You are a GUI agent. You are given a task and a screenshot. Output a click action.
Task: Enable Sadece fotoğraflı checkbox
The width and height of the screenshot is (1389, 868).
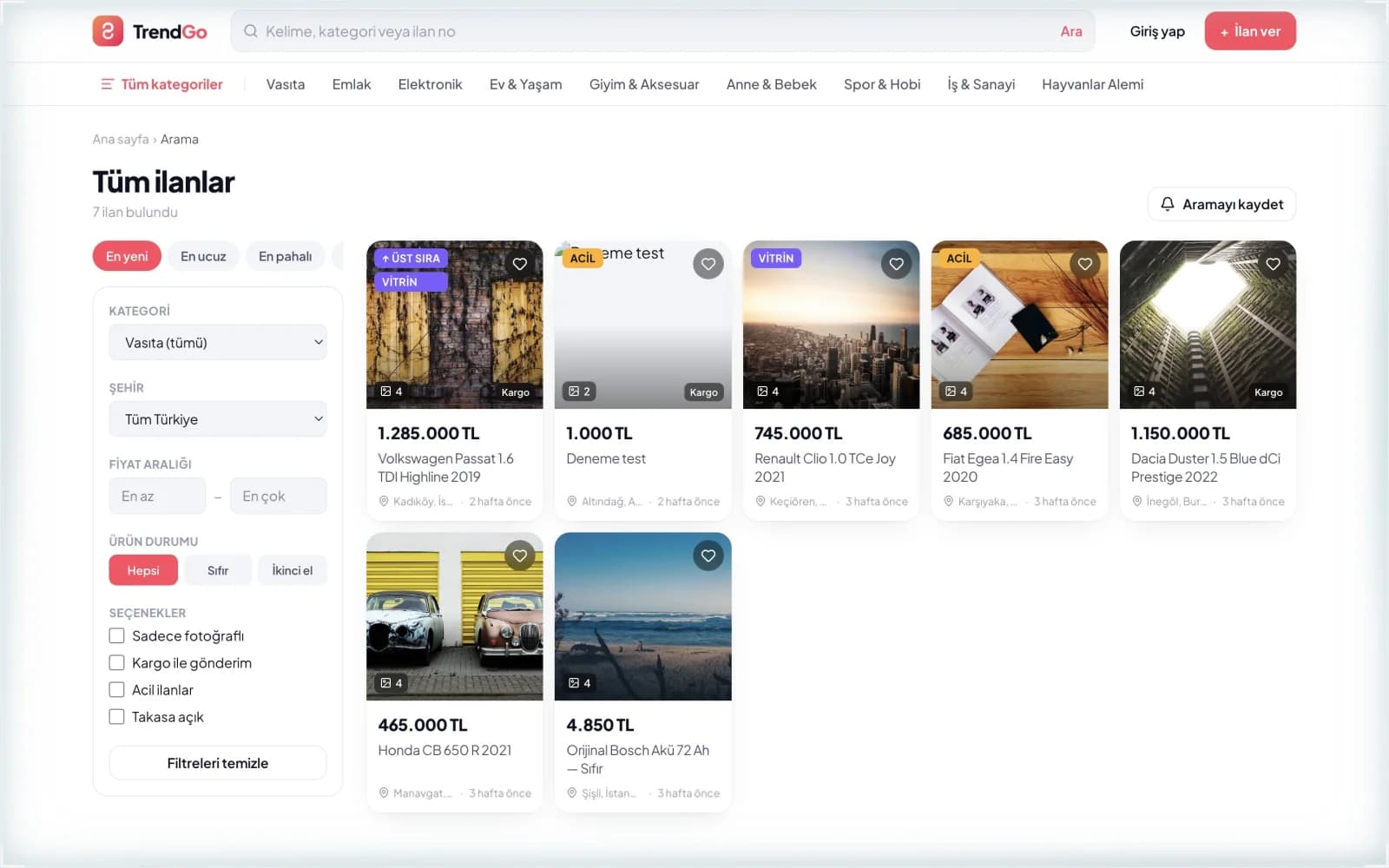pos(116,636)
